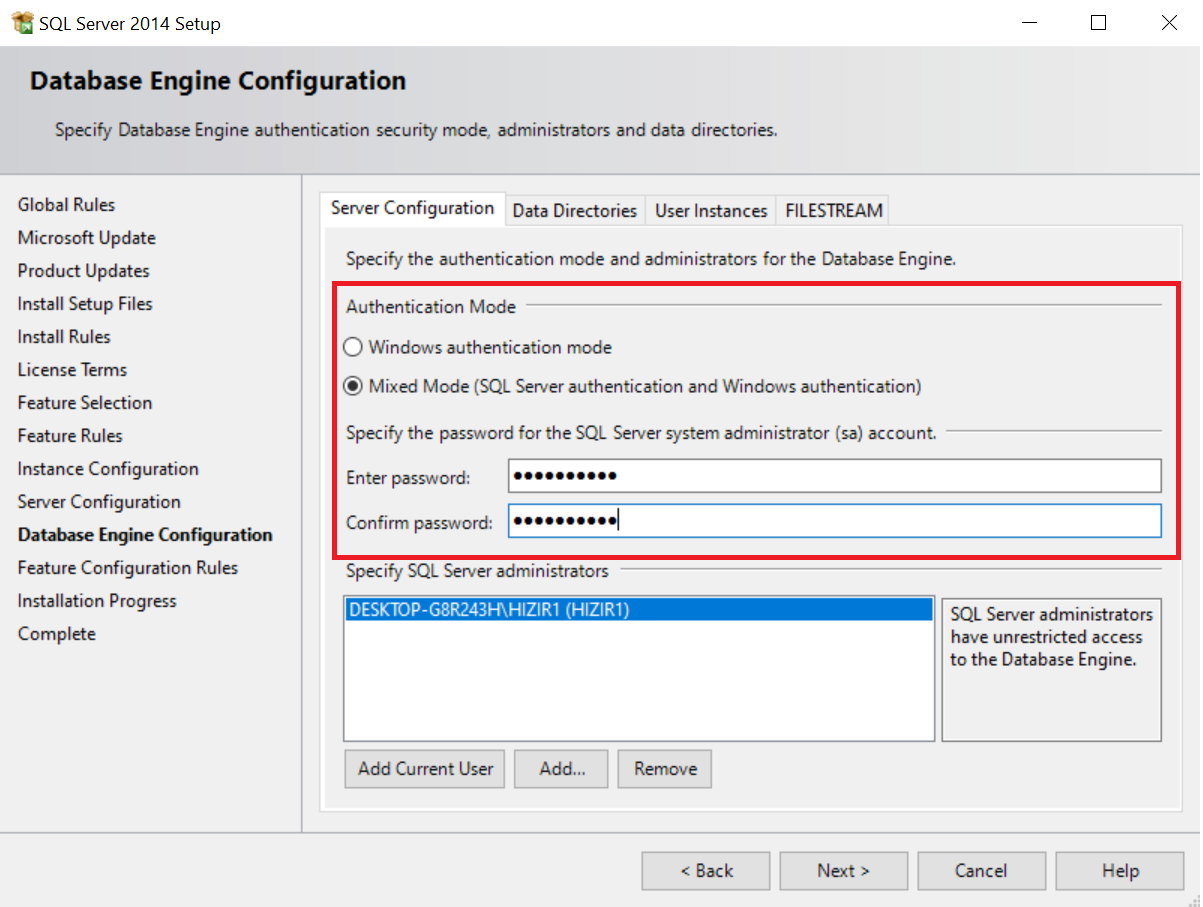Click License Terms step in sidebar
The height and width of the screenshot is (907, 1203).
coord(72,370)
